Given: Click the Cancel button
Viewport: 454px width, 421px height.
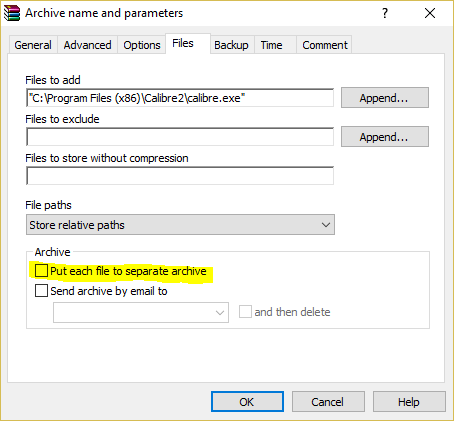Looking at the screenshot, I should [328, 402].
